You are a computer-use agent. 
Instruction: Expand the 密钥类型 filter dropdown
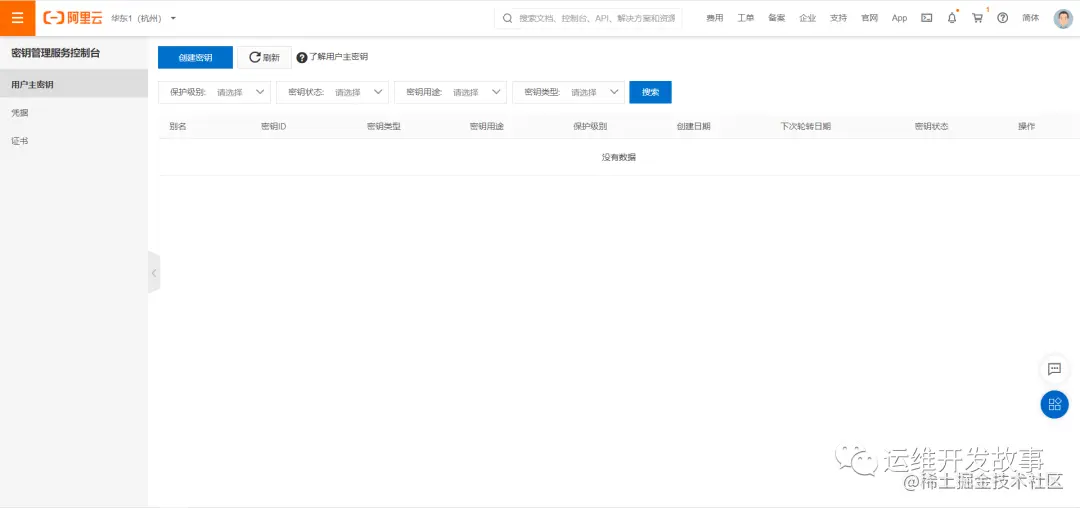[x=568, y=92]
